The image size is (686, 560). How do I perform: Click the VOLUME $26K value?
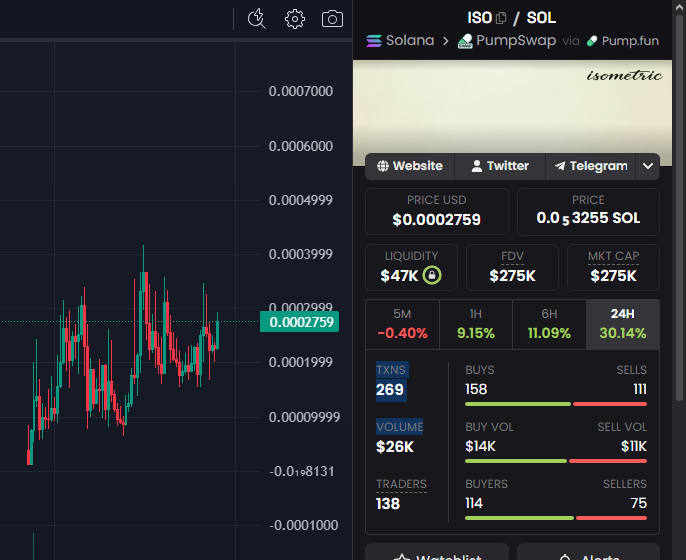(395, 447)
